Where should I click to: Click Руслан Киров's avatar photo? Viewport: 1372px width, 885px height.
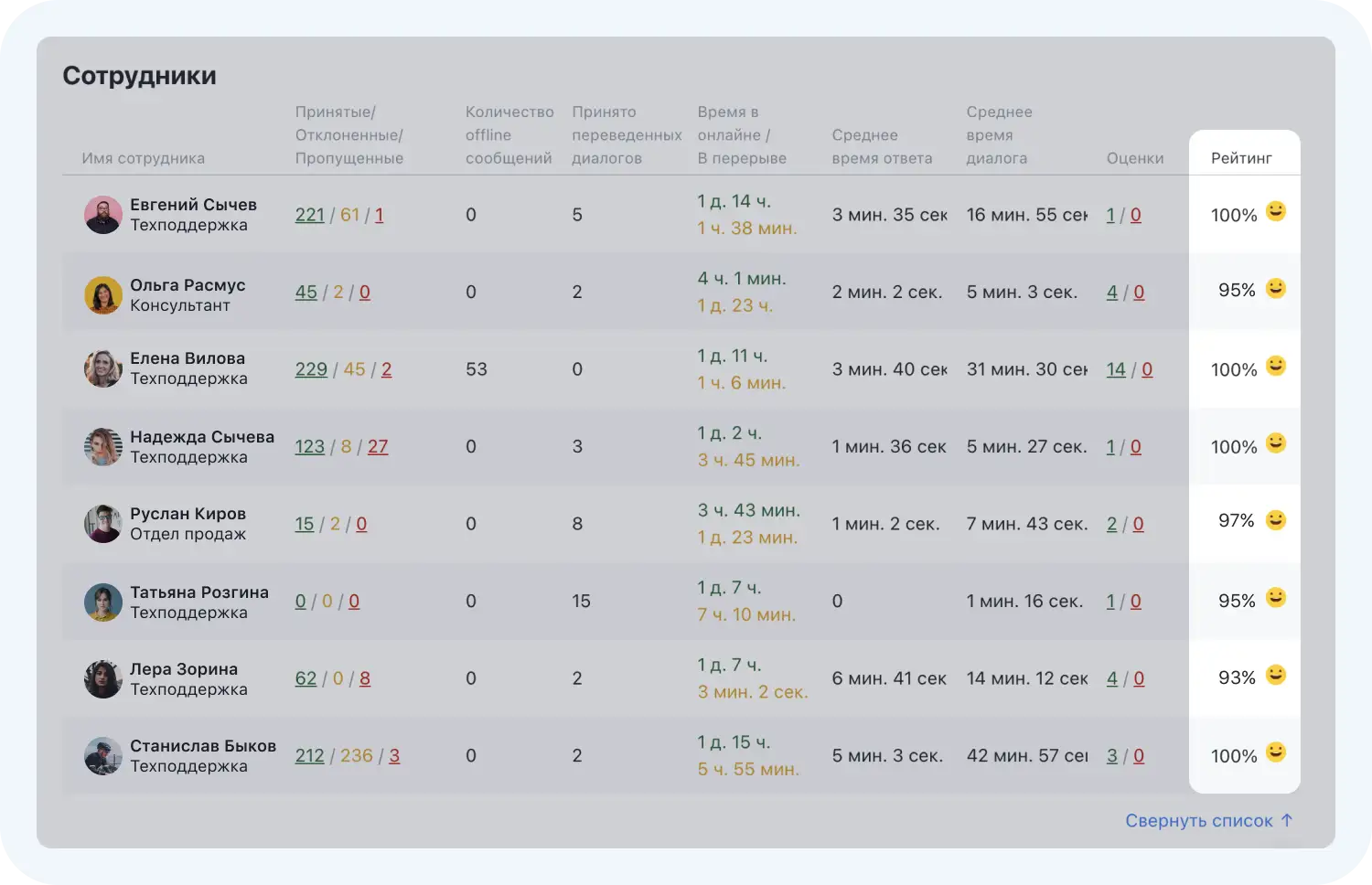click(102, 524)
